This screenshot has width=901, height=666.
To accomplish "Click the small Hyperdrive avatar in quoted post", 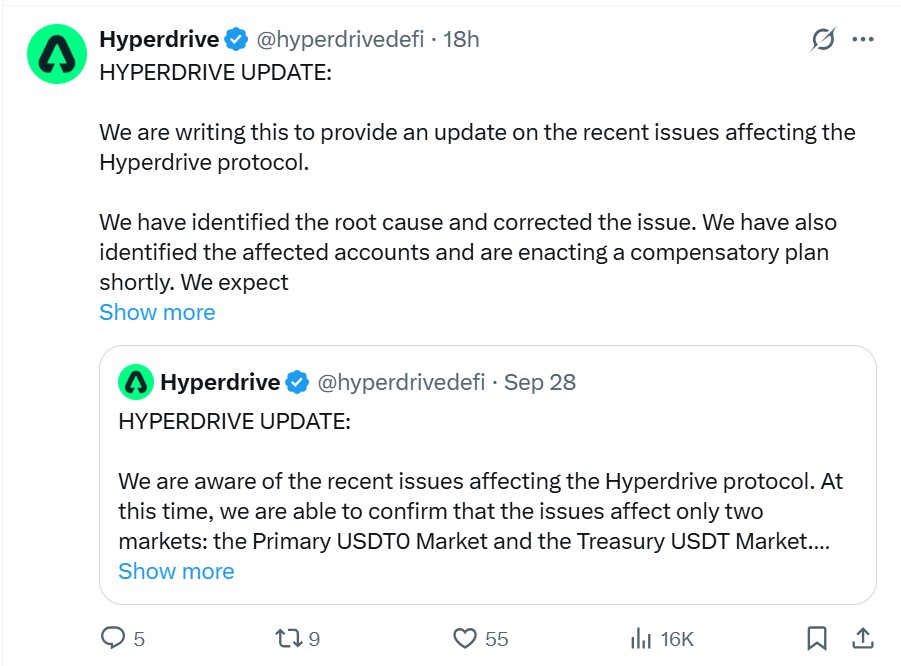I will click(136, 382).
